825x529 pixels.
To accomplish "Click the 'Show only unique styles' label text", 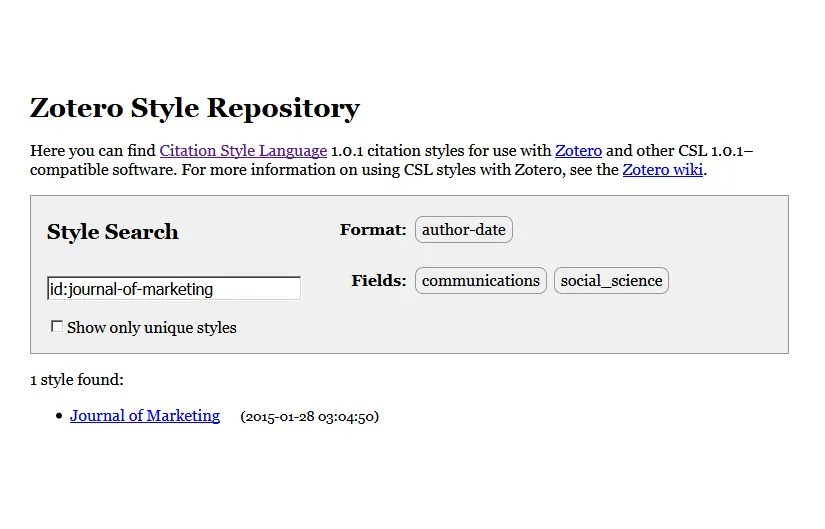I will point(152,327).
